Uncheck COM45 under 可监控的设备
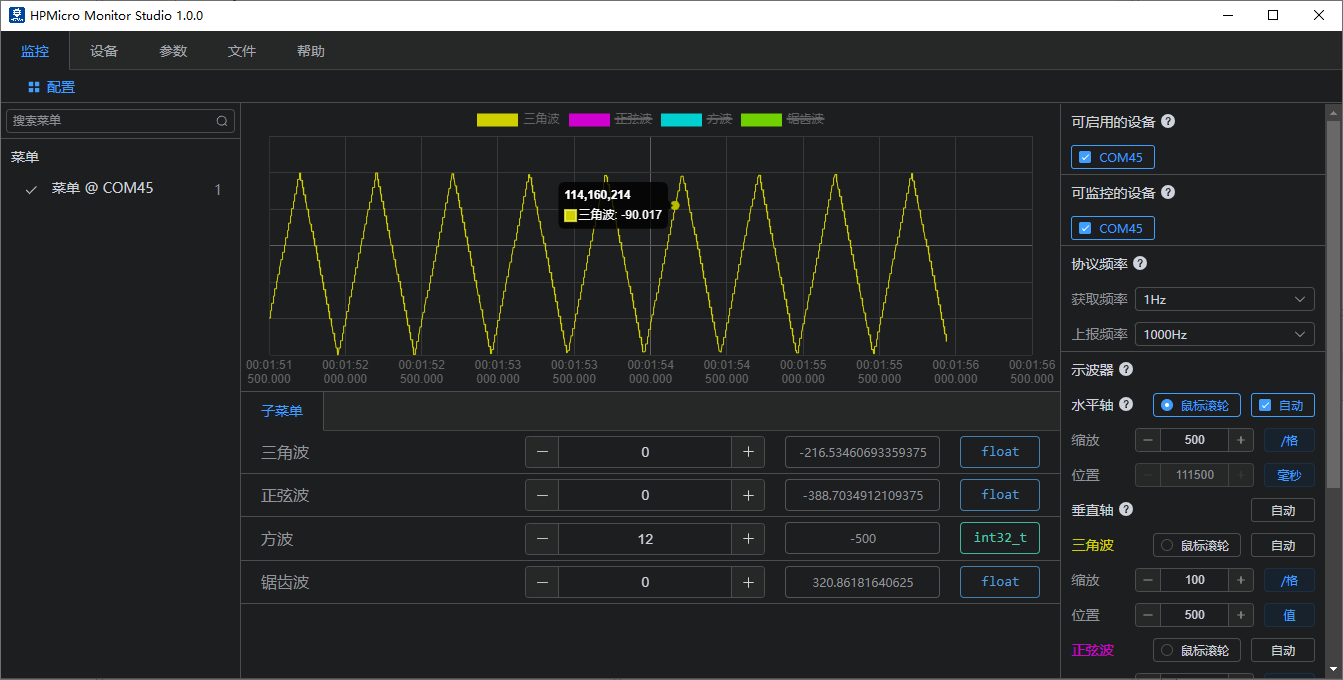1343x680 pixels. 1085,228
